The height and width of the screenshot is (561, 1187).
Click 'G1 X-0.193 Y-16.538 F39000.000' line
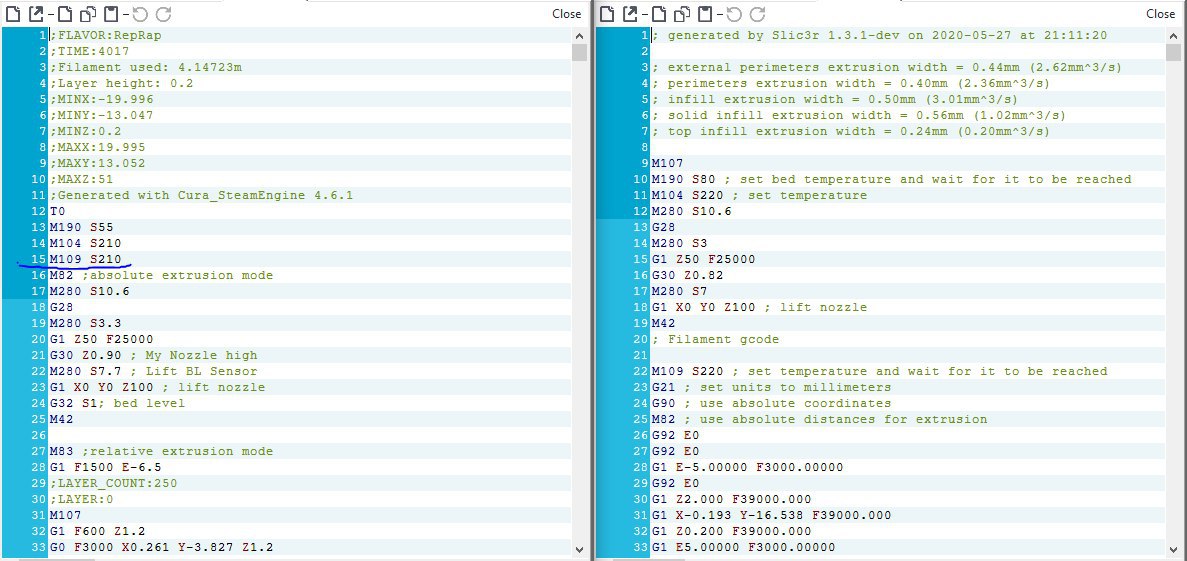click(x=771, y=515)
